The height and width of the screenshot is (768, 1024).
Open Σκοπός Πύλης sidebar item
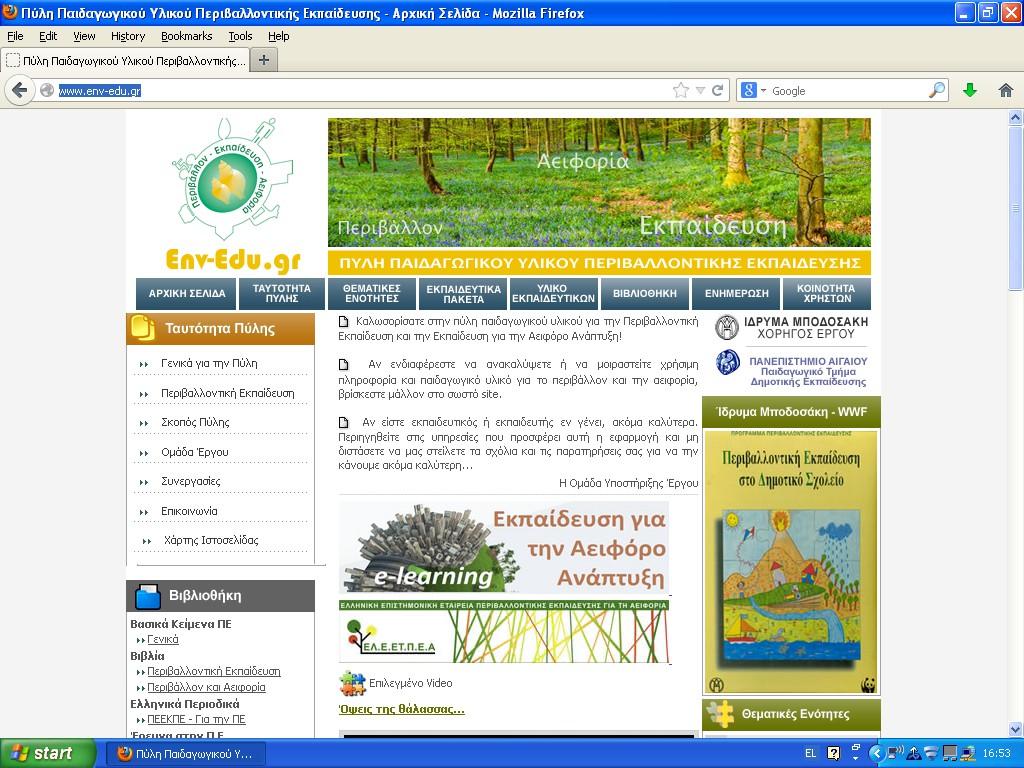click(195, 423)
